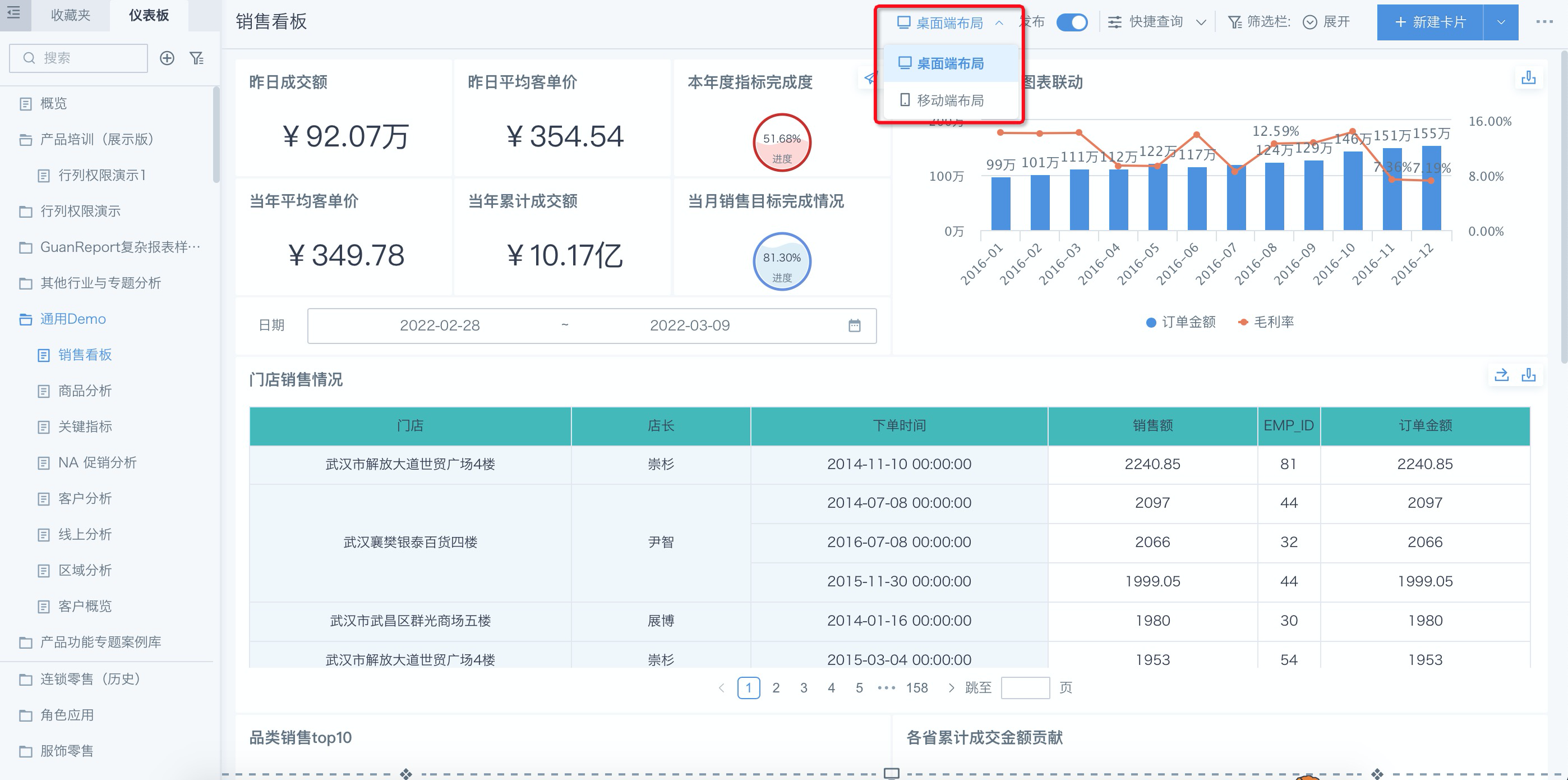Open the calendar icon in date range

tap(854, 326)
